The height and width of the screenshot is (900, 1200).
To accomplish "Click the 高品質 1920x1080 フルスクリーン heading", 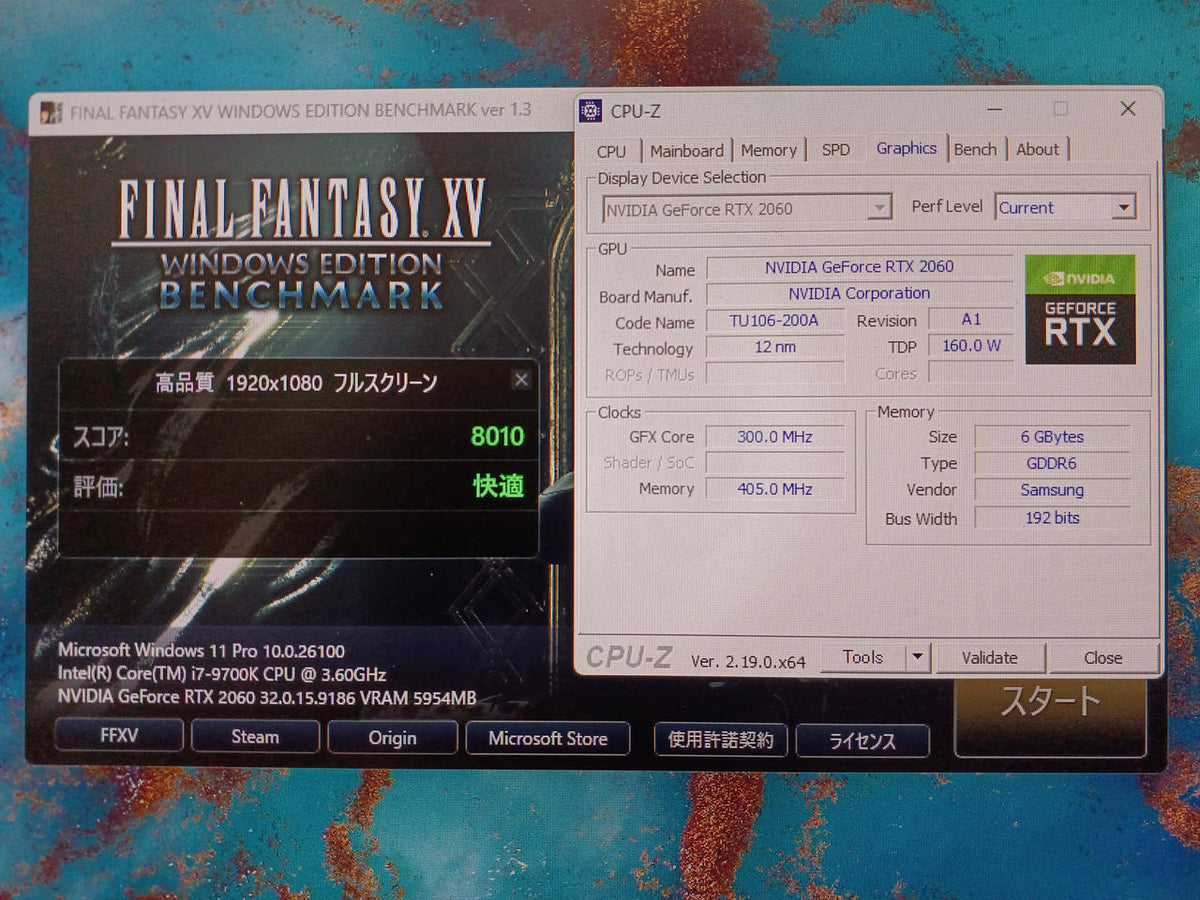I will pyautogui.click(x=296, y=382).
